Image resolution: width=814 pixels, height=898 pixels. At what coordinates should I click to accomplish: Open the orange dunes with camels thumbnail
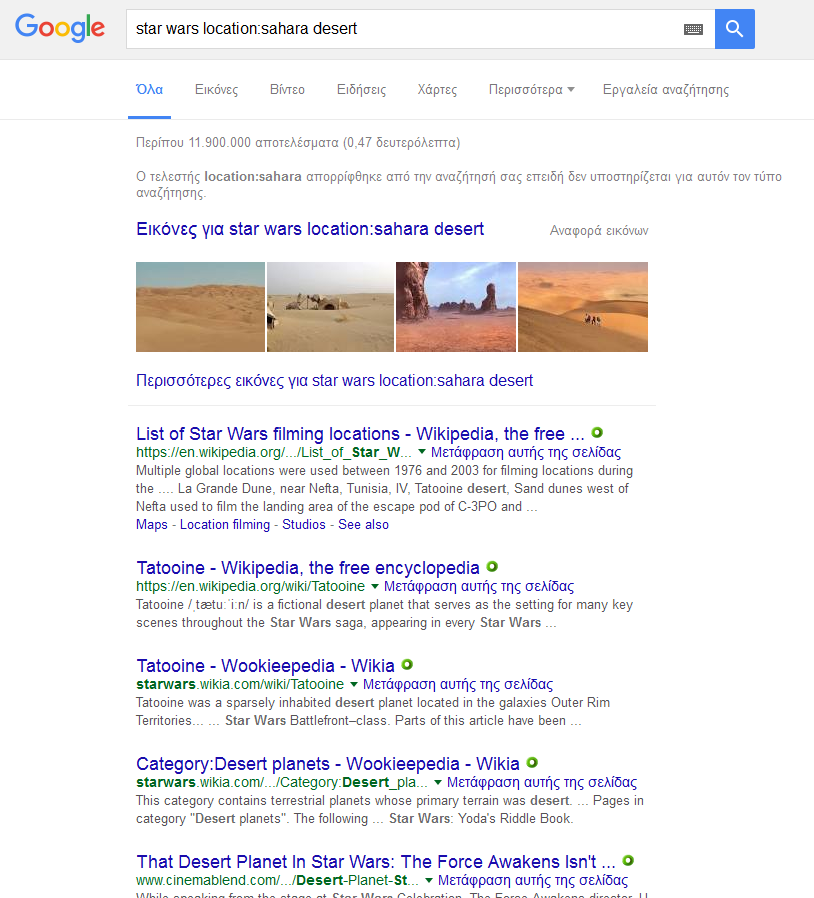coord(583,307)
